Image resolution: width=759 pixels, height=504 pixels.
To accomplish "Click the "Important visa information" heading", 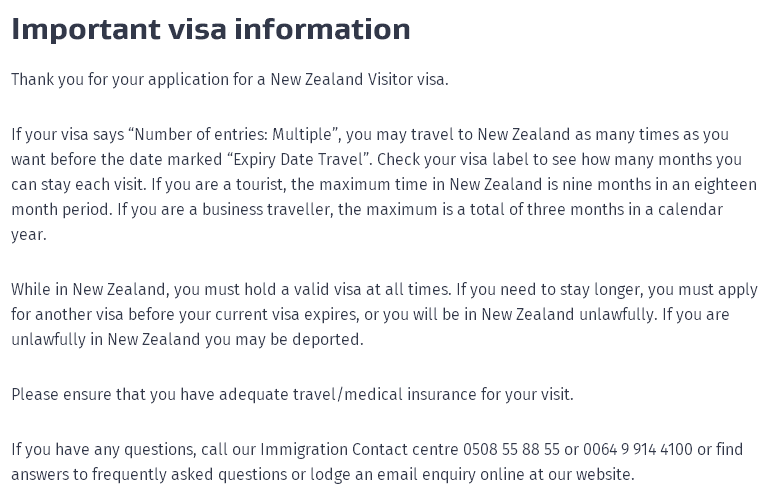I will 210,29.
